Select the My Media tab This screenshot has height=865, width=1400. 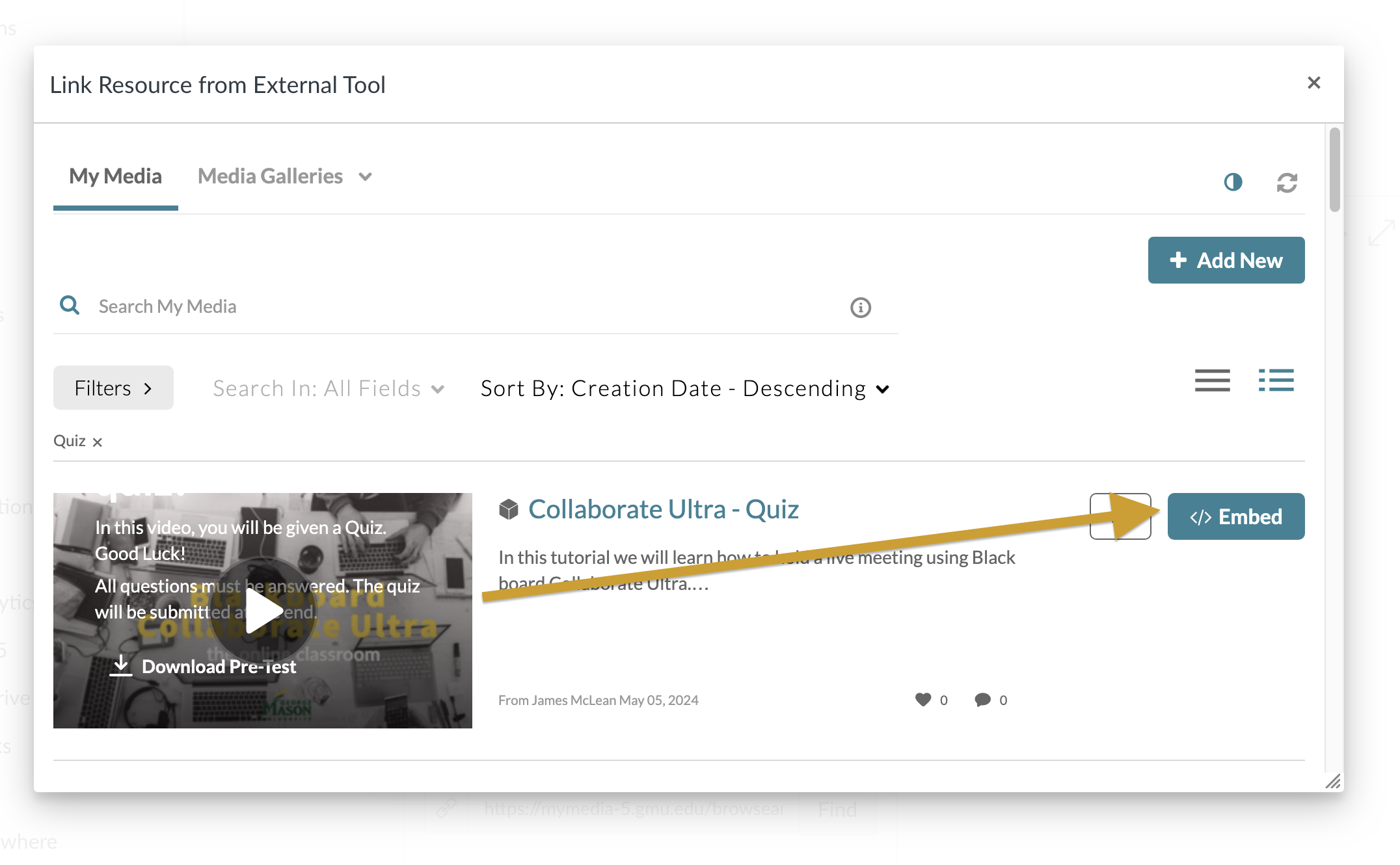pyautogui.click(x=115, y=176)
